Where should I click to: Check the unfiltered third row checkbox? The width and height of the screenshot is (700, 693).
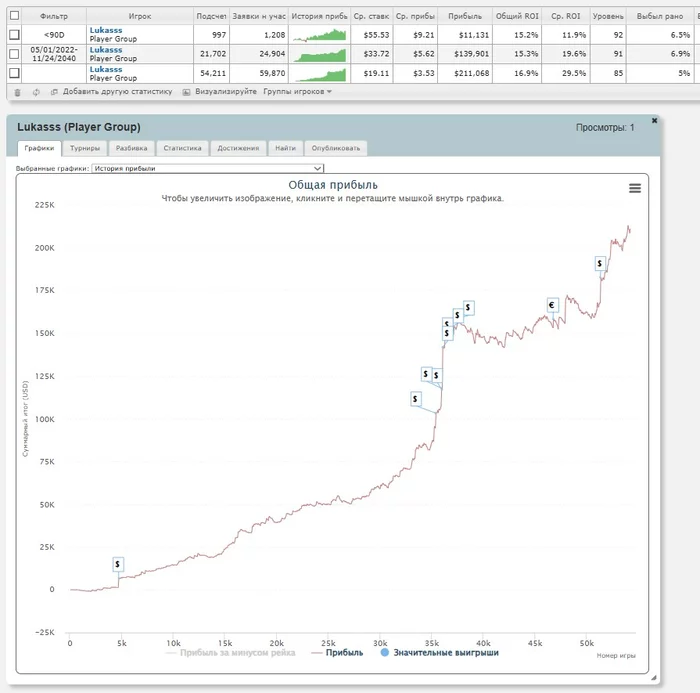coord(14,73)
